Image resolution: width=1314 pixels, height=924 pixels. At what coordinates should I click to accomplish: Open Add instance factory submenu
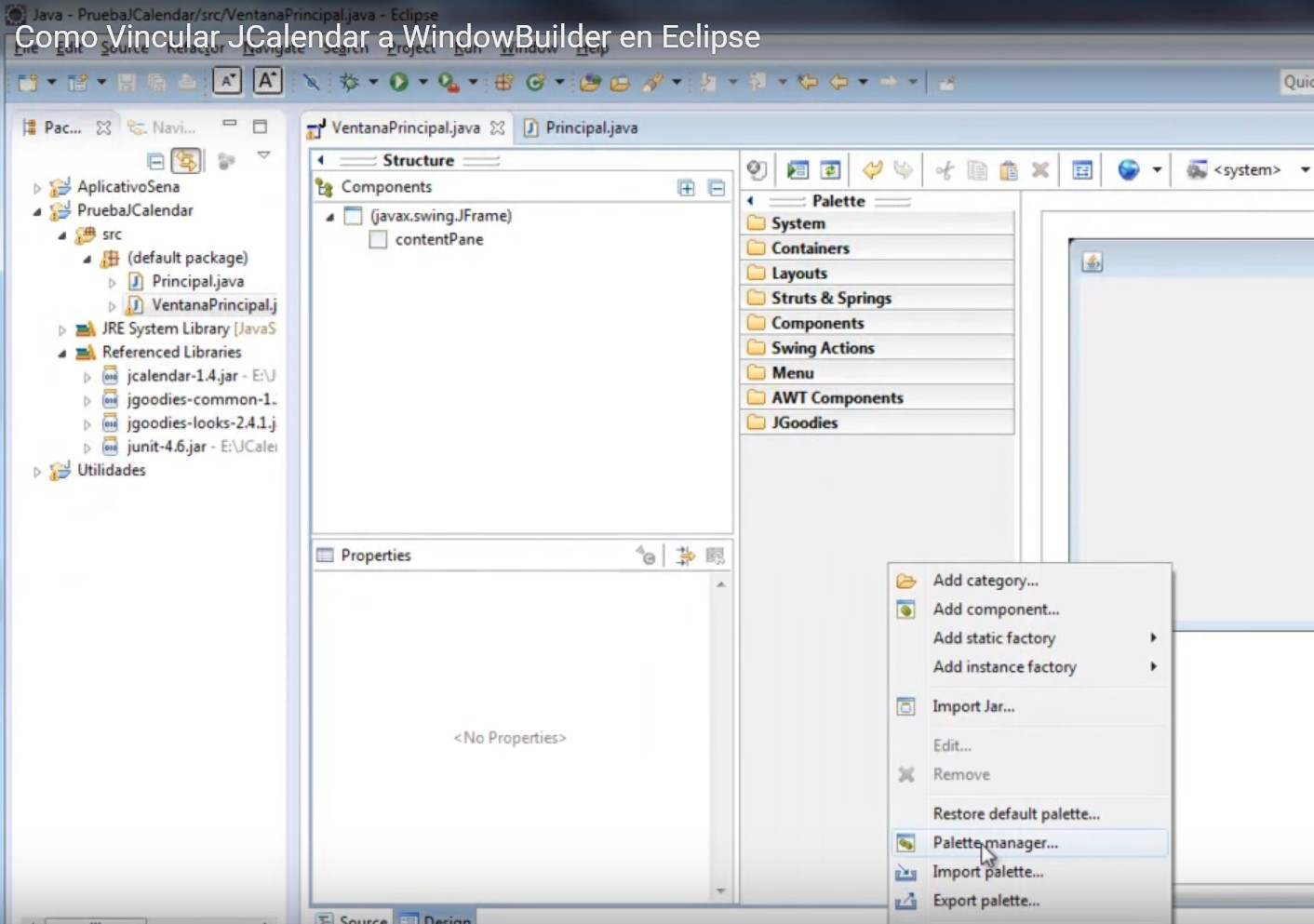tap(1029, 667)
